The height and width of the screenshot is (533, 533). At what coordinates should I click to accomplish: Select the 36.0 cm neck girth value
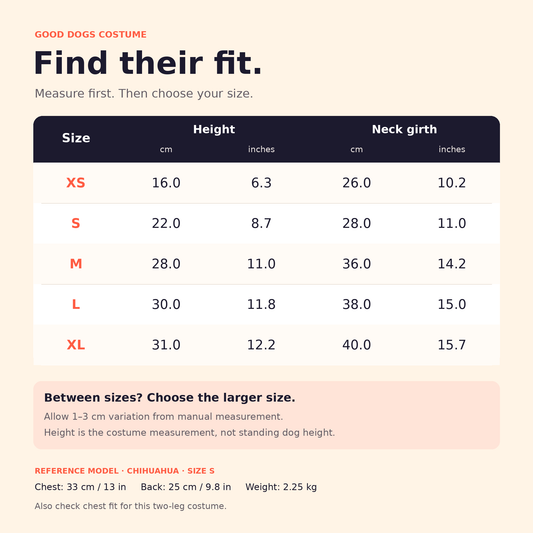(357, 264)
